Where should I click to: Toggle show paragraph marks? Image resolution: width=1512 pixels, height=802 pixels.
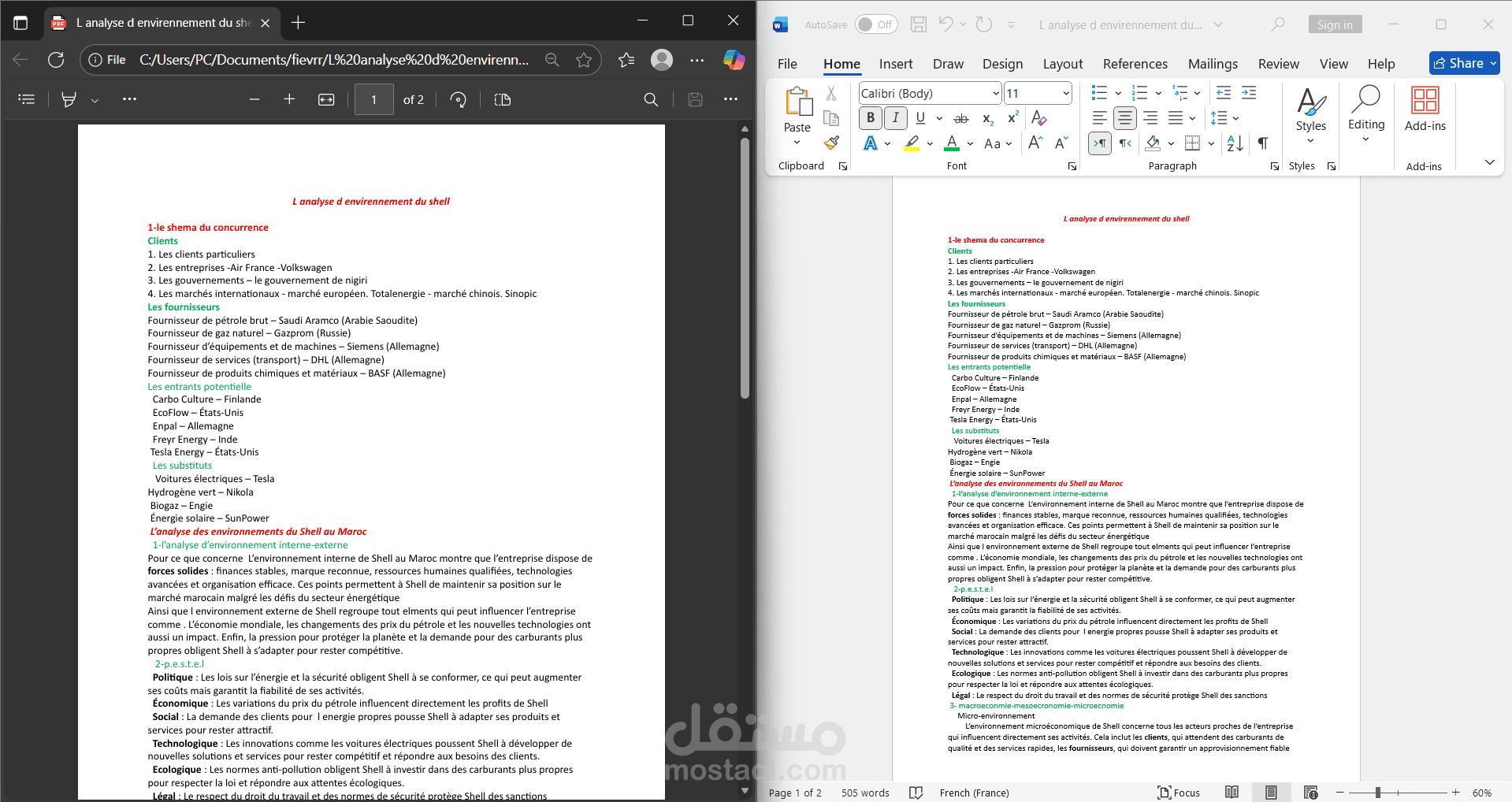pyautogui.click(x=1263, y=143)
